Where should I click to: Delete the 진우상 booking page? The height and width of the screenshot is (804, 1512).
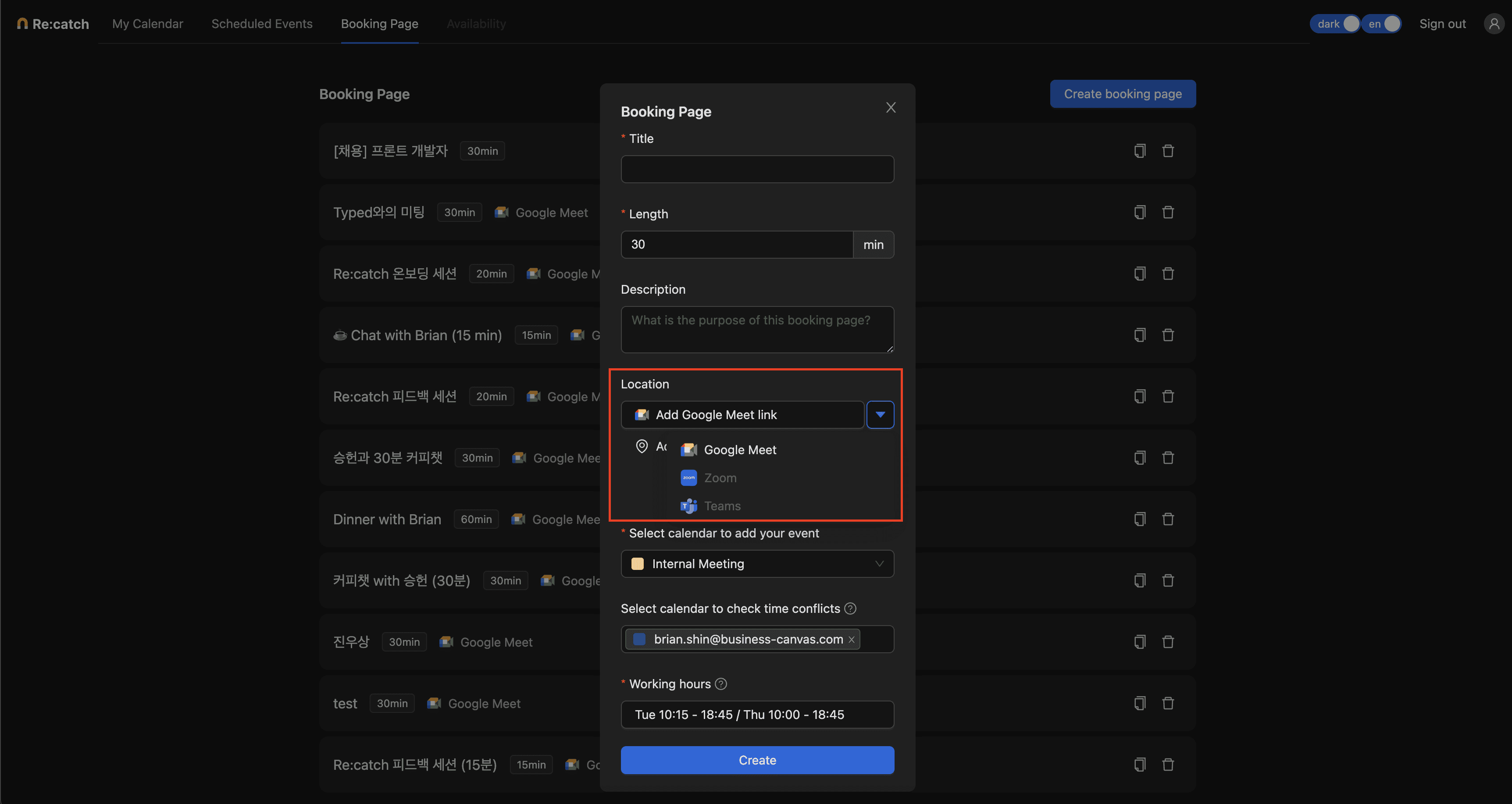tap(1168, 641)
